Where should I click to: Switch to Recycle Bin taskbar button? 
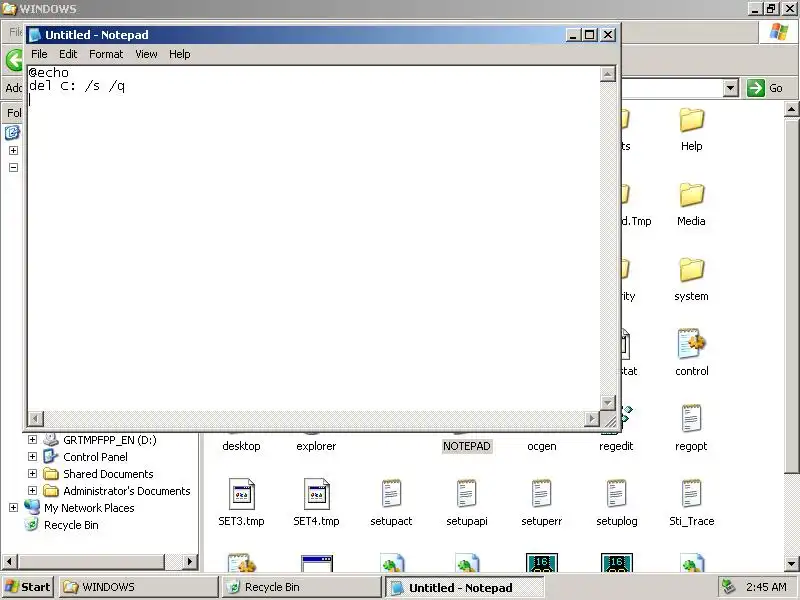click(302, 587)
